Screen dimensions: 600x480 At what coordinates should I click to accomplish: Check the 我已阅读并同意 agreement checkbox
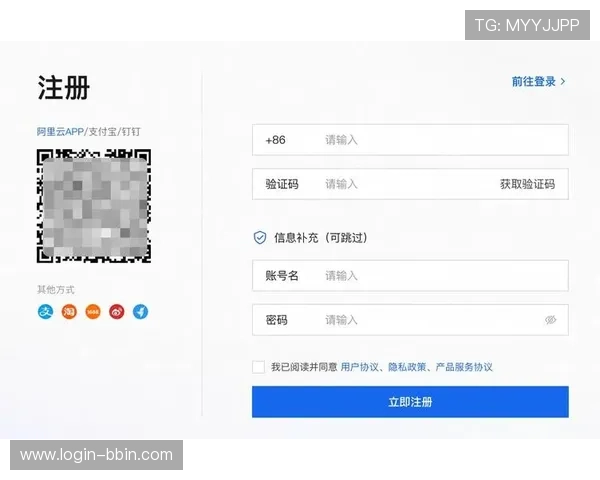point(258,367)
